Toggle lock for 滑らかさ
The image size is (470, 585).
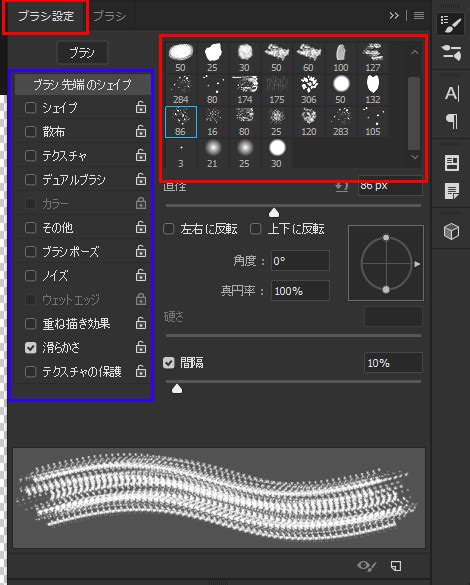click(x=141, y=347)
